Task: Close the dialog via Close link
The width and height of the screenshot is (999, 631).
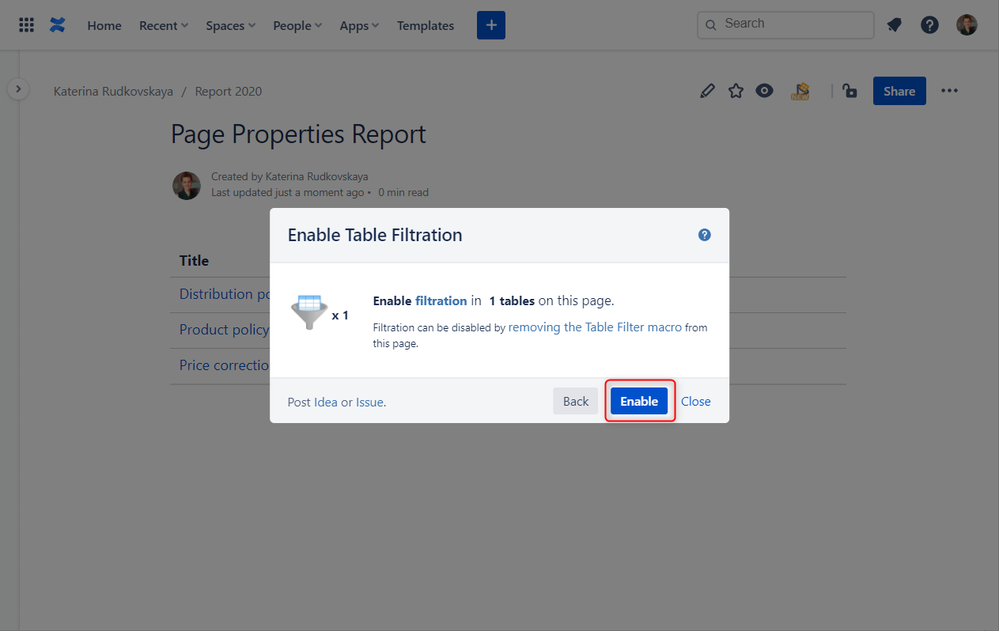Action: click(696, 402)
